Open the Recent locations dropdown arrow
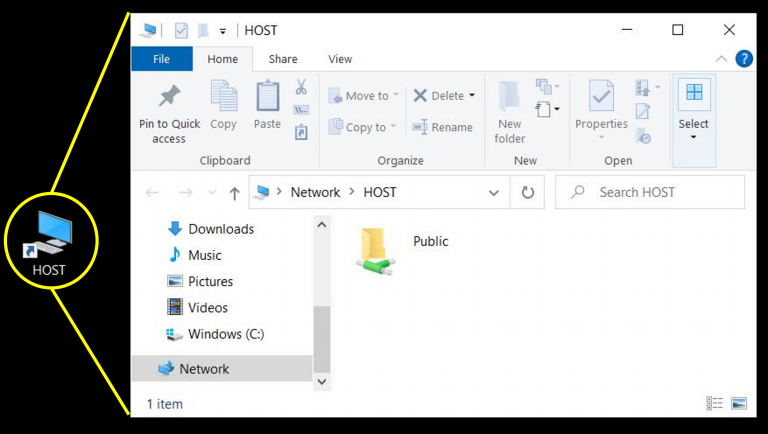The height and width of the screenshot is (434, 768). [x=212, y=193]
